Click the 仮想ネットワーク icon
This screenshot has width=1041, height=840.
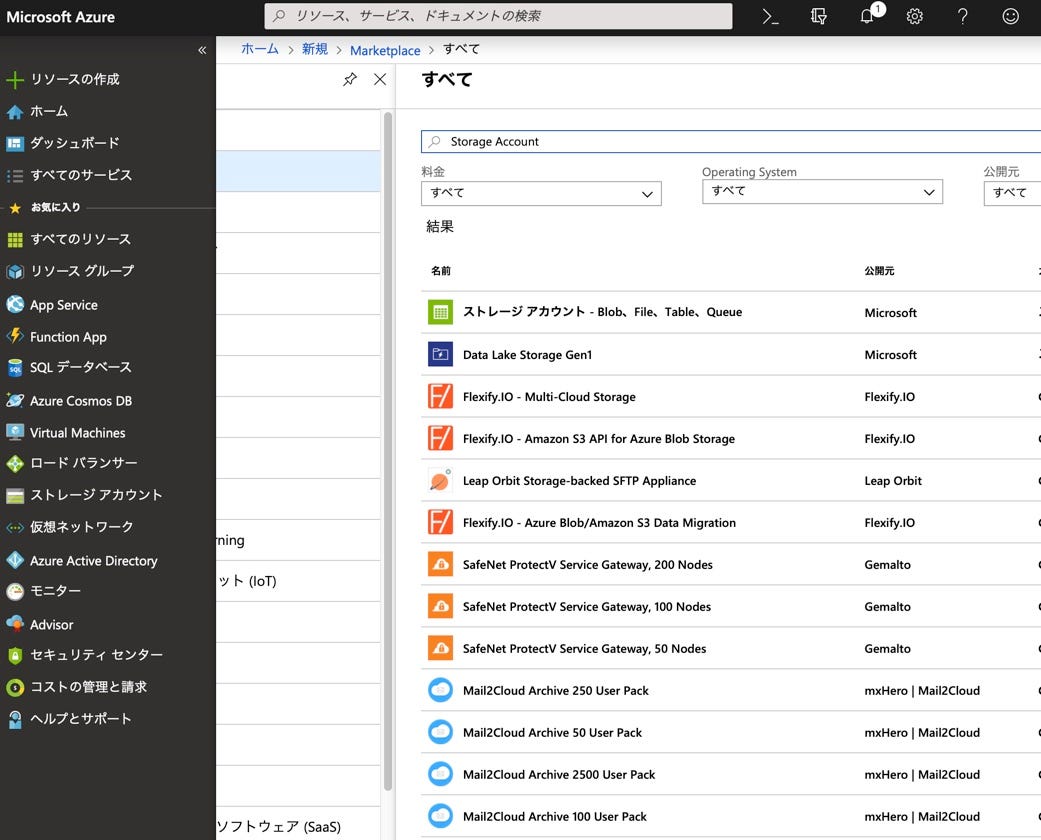point(15,528)
